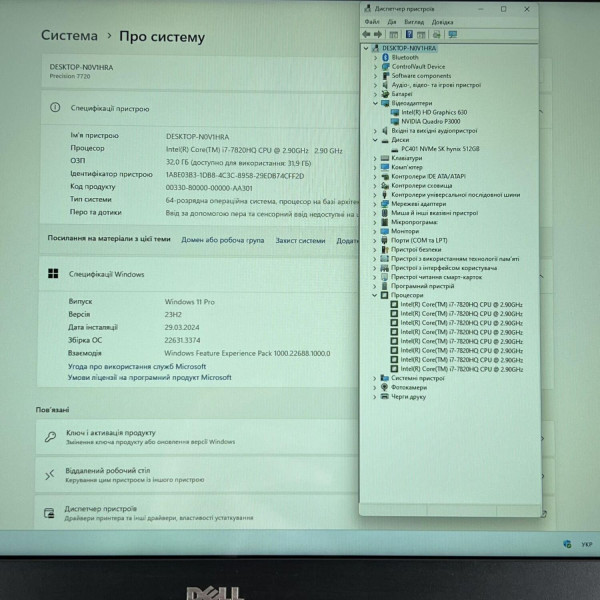Image resolution: width=600 pixels, height=600 pixels.
Task: Click the Forward arrow in Device Manager toolbar
Action: tap(378, 34)
